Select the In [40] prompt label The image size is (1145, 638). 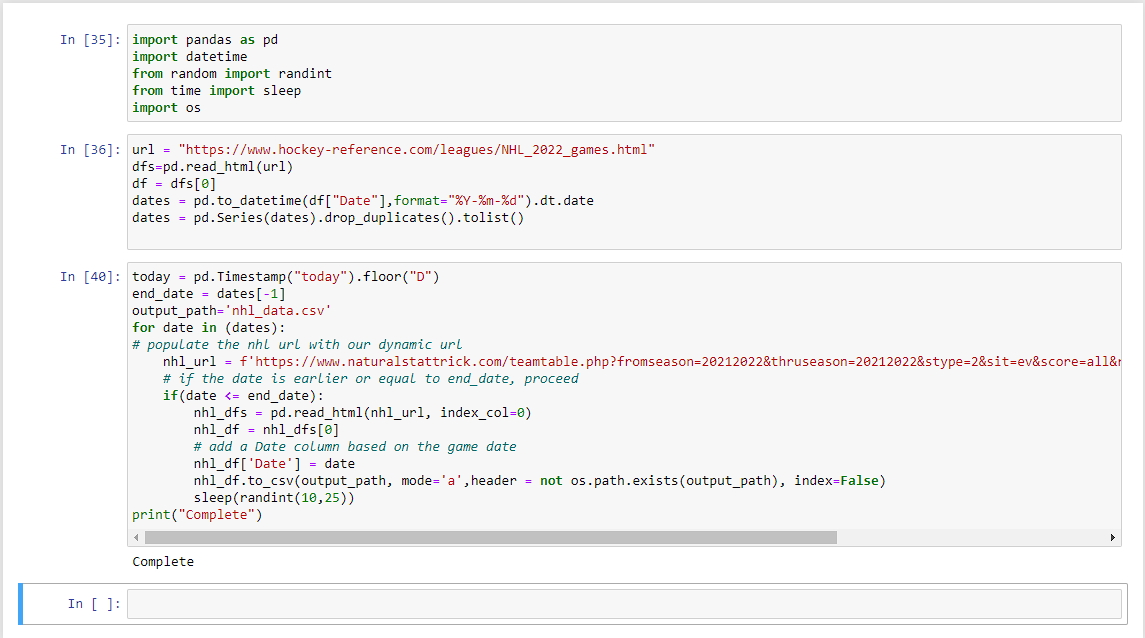pos(90,277)
